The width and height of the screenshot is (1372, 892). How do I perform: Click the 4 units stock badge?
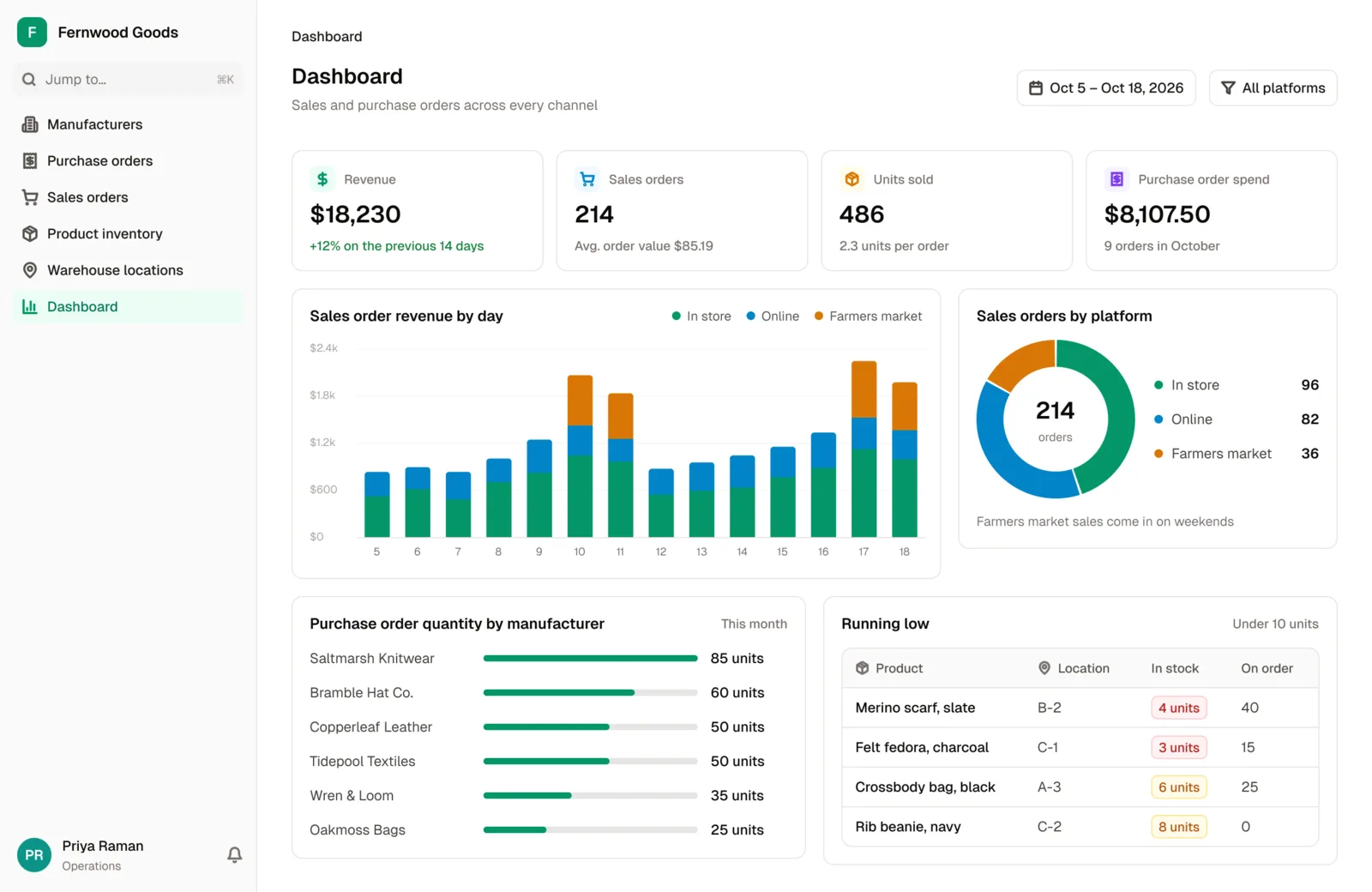pos(1179,708)
